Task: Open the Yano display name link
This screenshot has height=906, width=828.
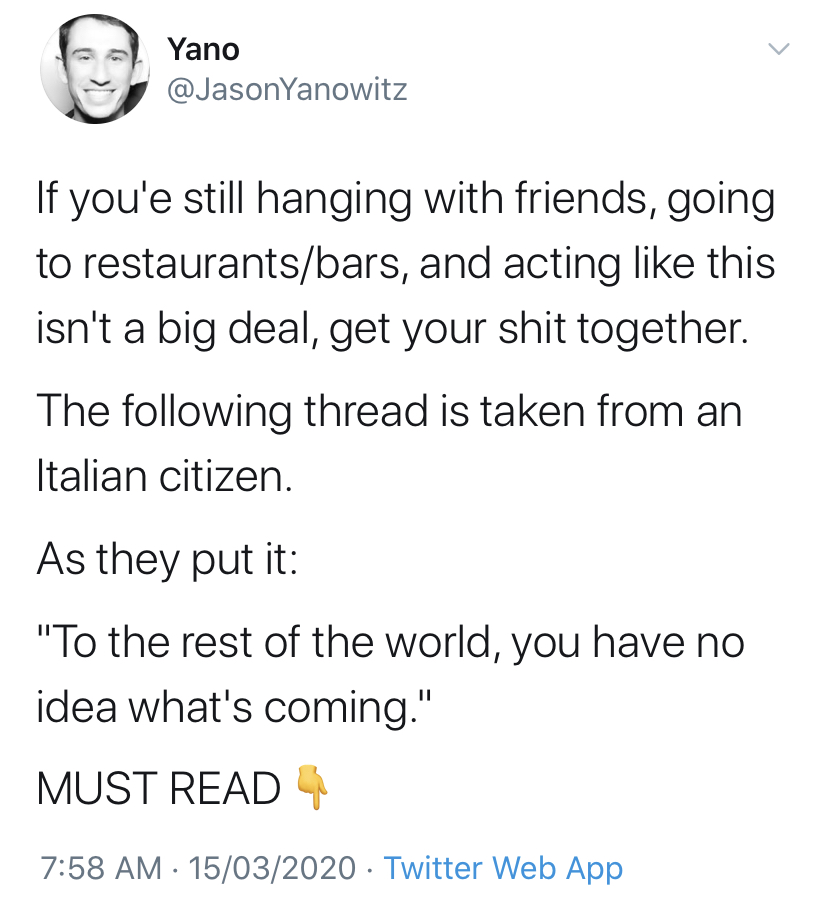Action: [x=203, y=48]
